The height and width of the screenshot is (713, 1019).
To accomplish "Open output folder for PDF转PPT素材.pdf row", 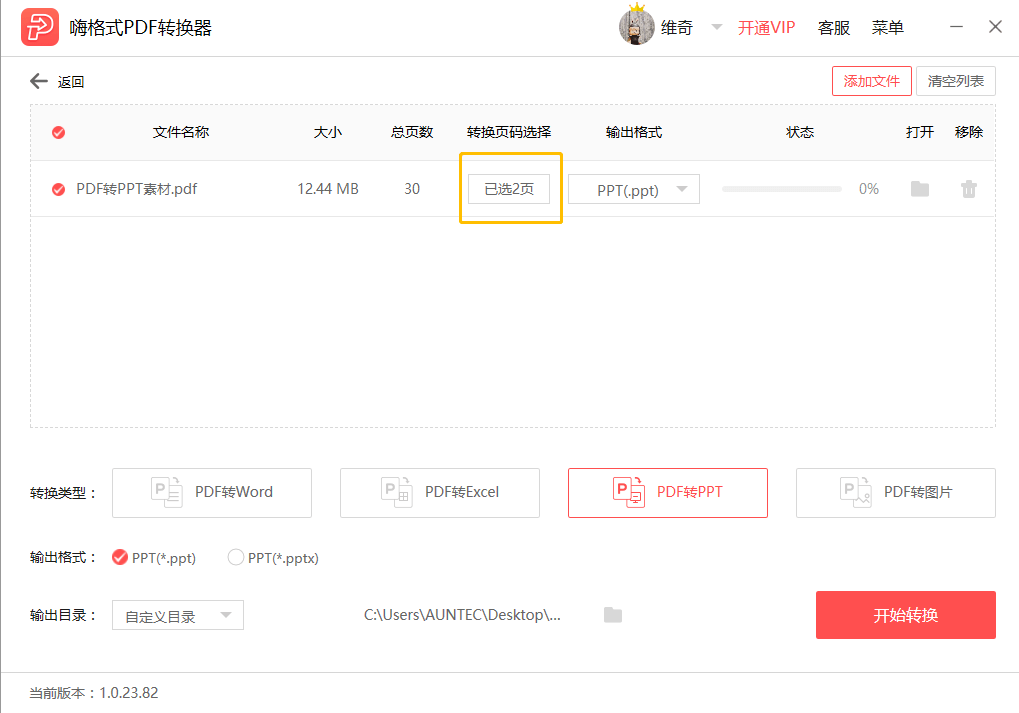I will 920,189.
